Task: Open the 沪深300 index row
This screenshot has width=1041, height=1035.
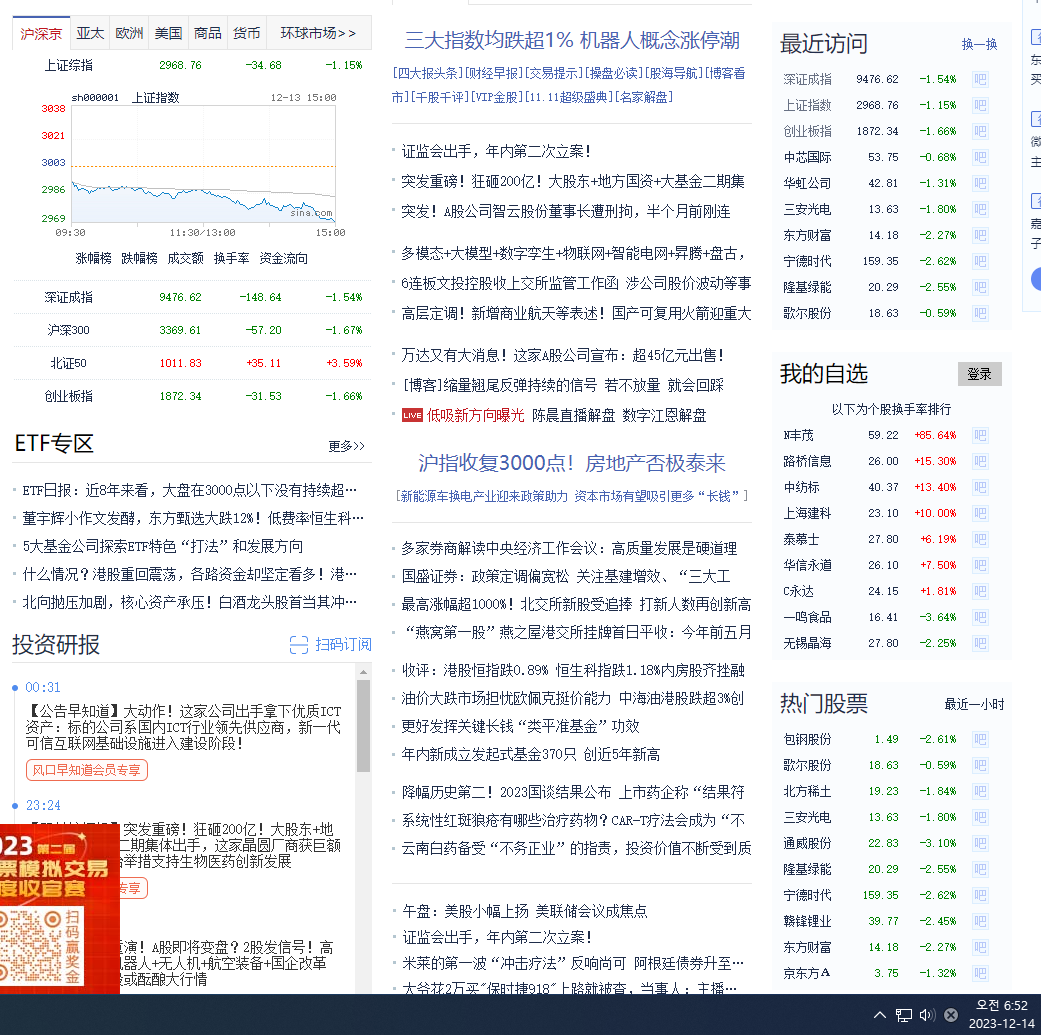Action: tap(193, 330)
